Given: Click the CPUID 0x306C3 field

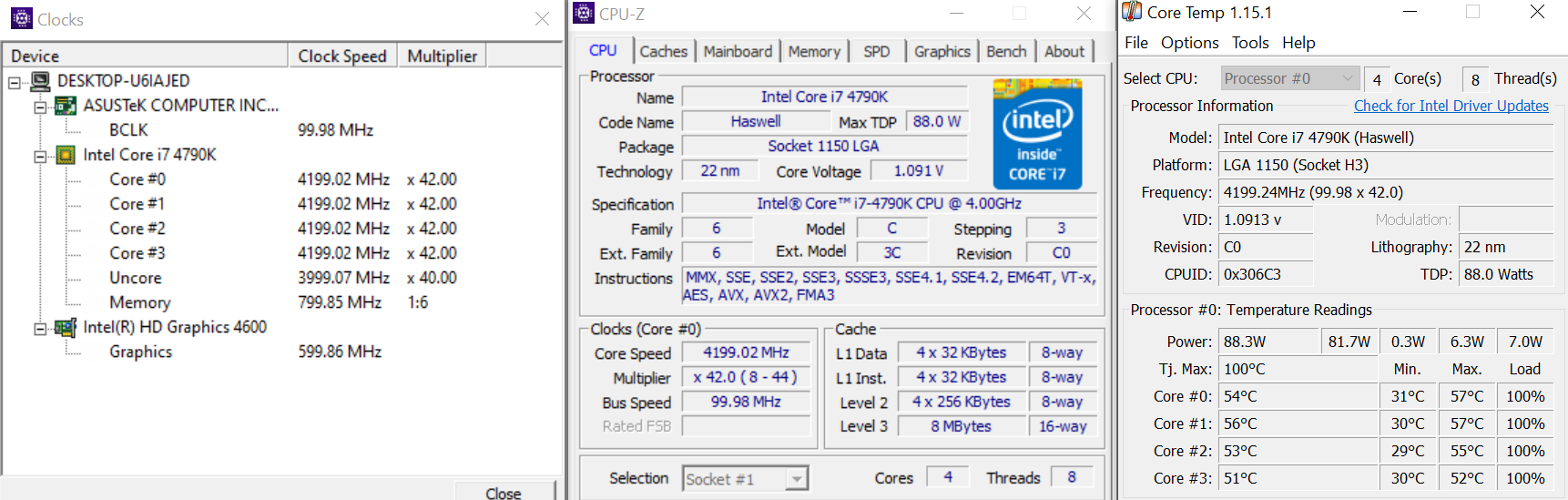Looking at the screenshot, I should 1266,274.
